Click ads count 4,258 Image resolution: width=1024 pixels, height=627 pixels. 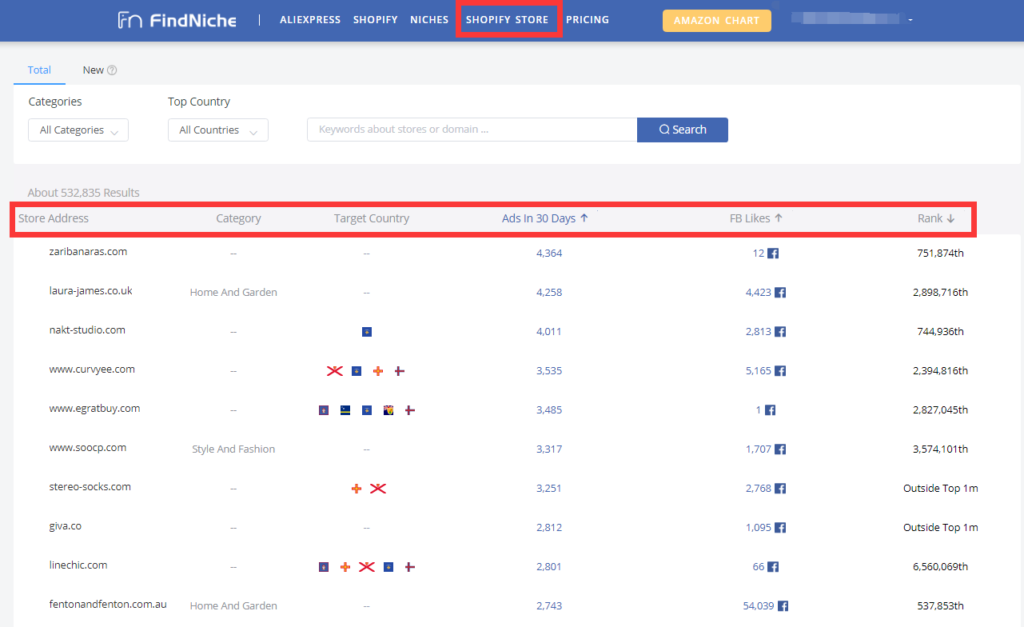[549, 293]
